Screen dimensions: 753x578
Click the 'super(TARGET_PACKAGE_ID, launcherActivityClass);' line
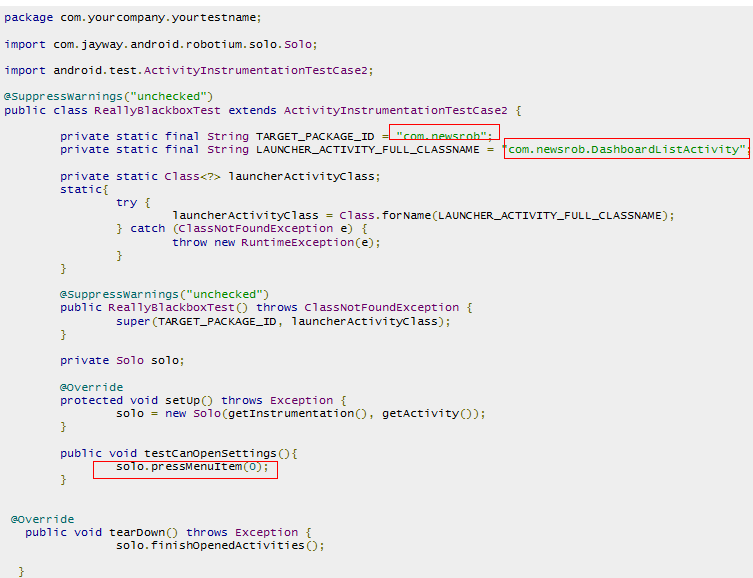click(x=283, y=321)
